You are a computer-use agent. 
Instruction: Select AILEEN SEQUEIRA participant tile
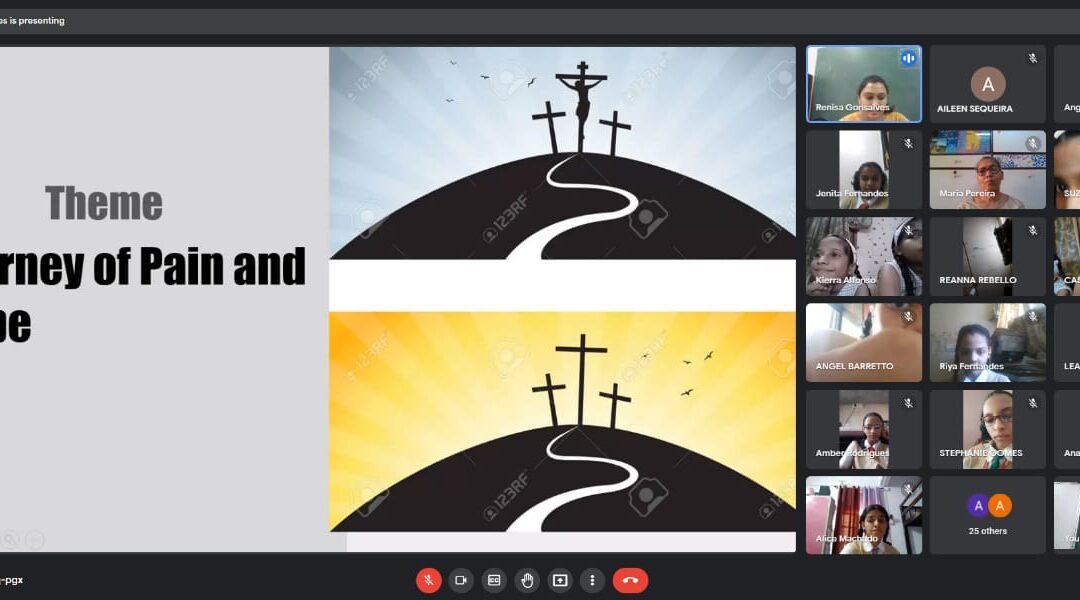pos(988,84)
